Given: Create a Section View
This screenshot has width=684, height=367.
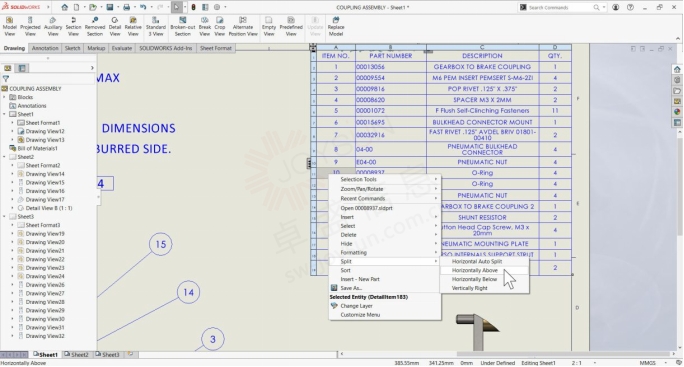Looking at the screenshot, I should click(73, 26).
